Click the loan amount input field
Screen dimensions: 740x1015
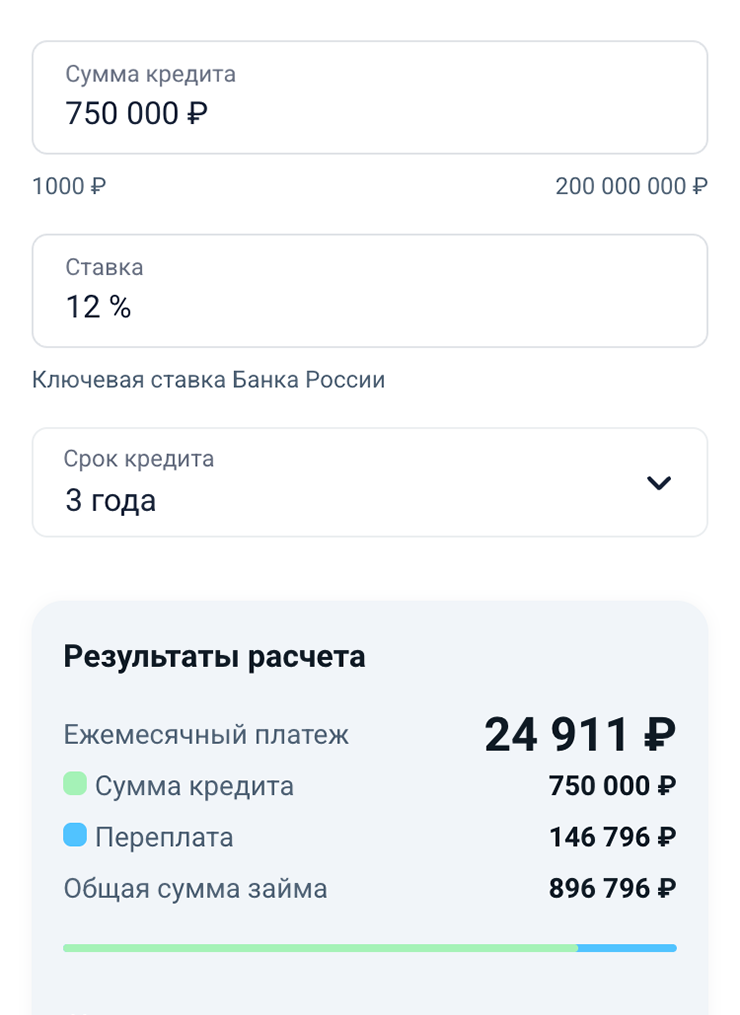[369, 98]
